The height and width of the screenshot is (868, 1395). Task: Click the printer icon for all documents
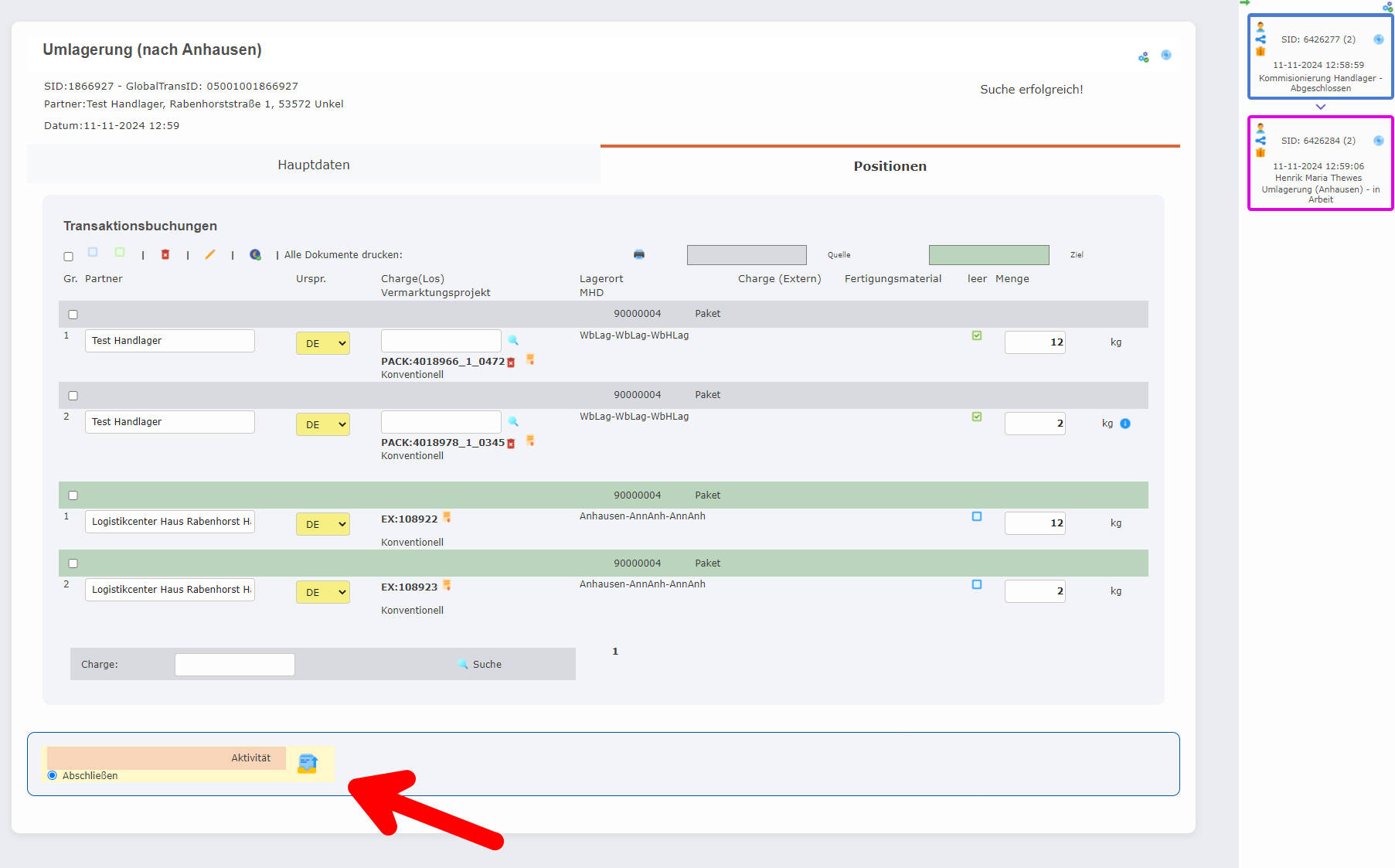click(x=639, y=254)
